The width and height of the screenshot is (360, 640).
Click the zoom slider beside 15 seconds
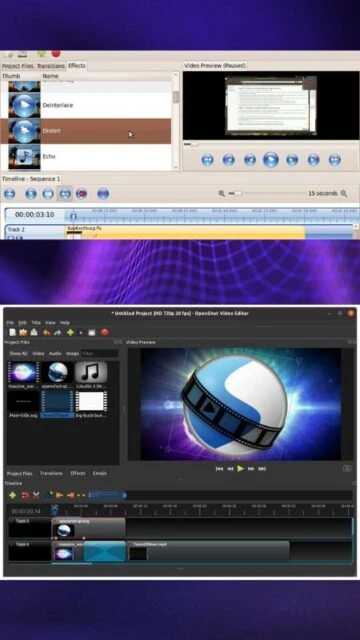[267, 193]
